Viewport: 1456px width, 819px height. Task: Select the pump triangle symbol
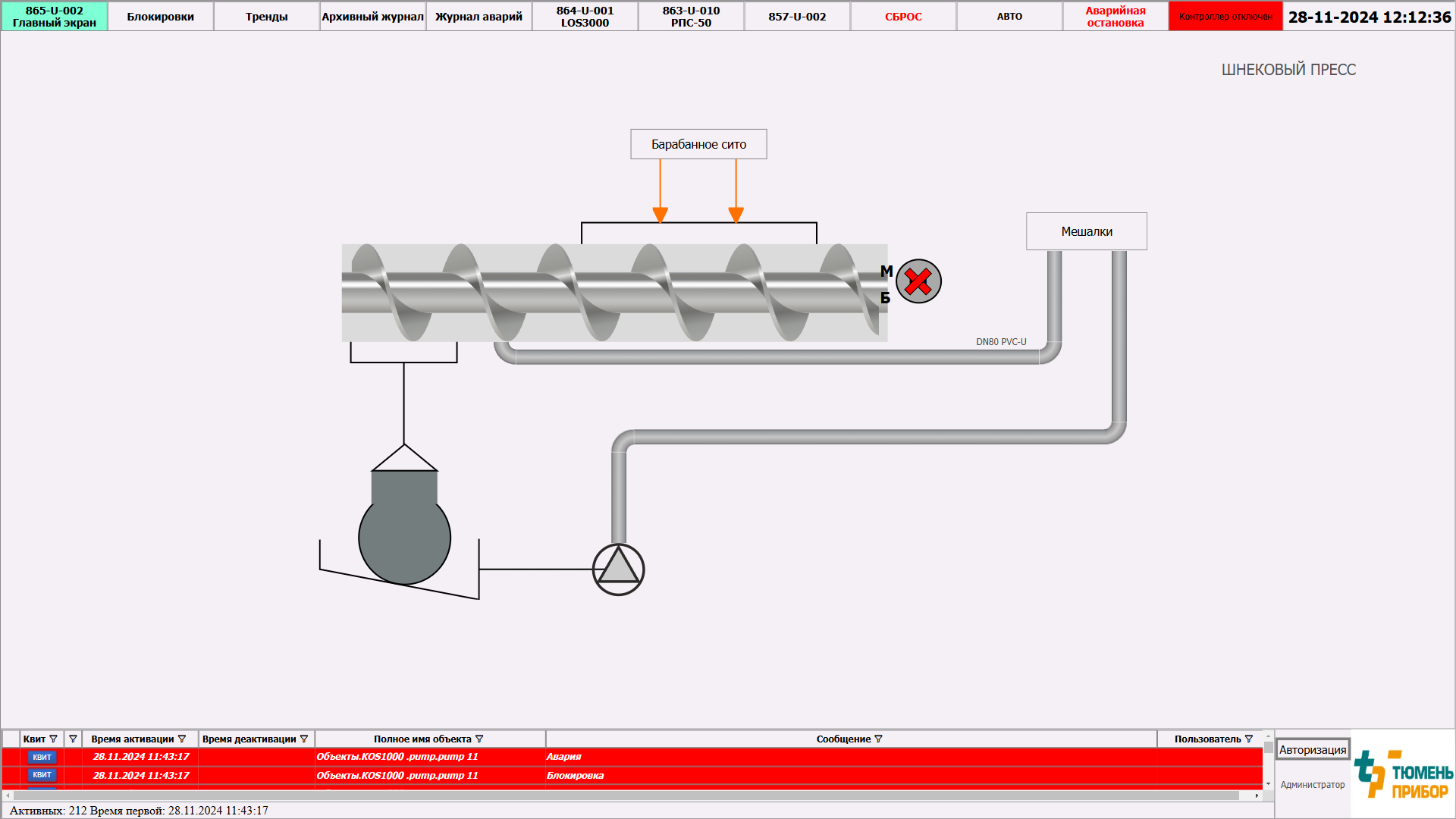(x=618, y=570)
